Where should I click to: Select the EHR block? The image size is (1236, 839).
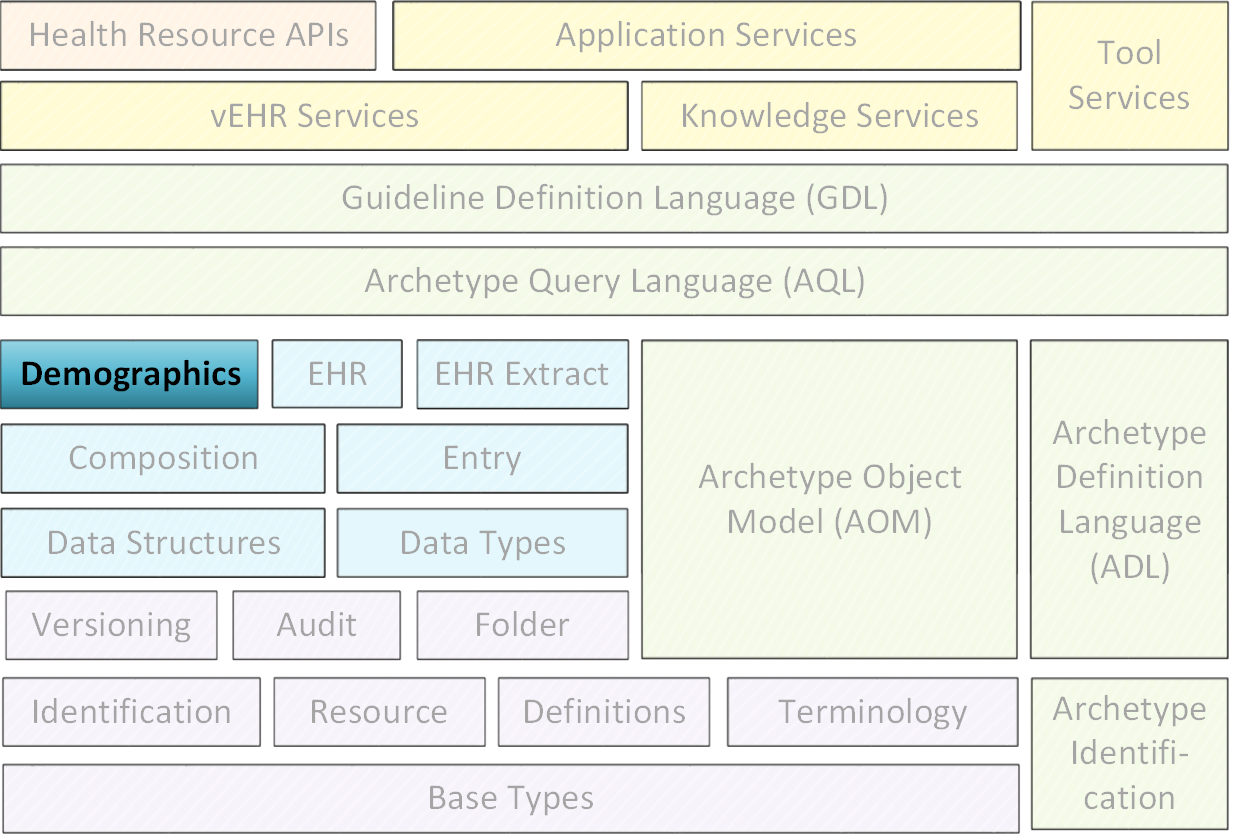point(337,374)
